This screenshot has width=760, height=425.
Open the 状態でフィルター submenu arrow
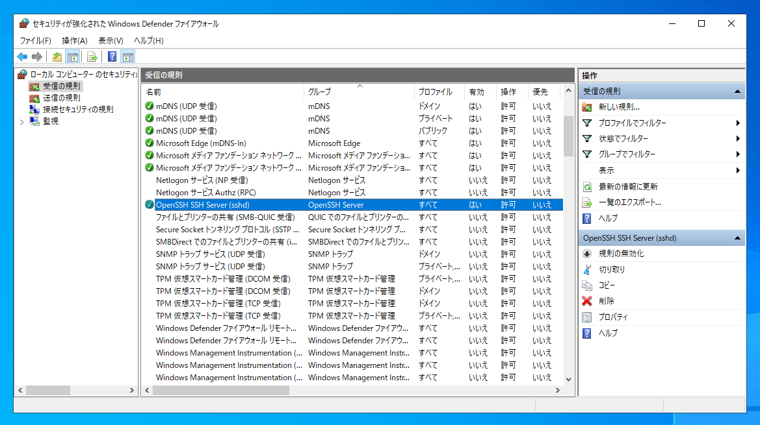coord(738,139)
